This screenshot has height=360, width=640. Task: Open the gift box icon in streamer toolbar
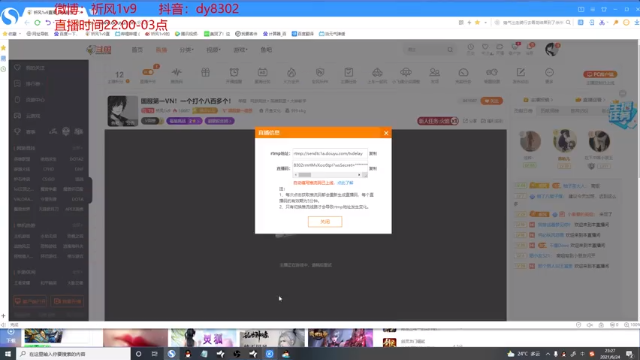click(x=205, y=73)
